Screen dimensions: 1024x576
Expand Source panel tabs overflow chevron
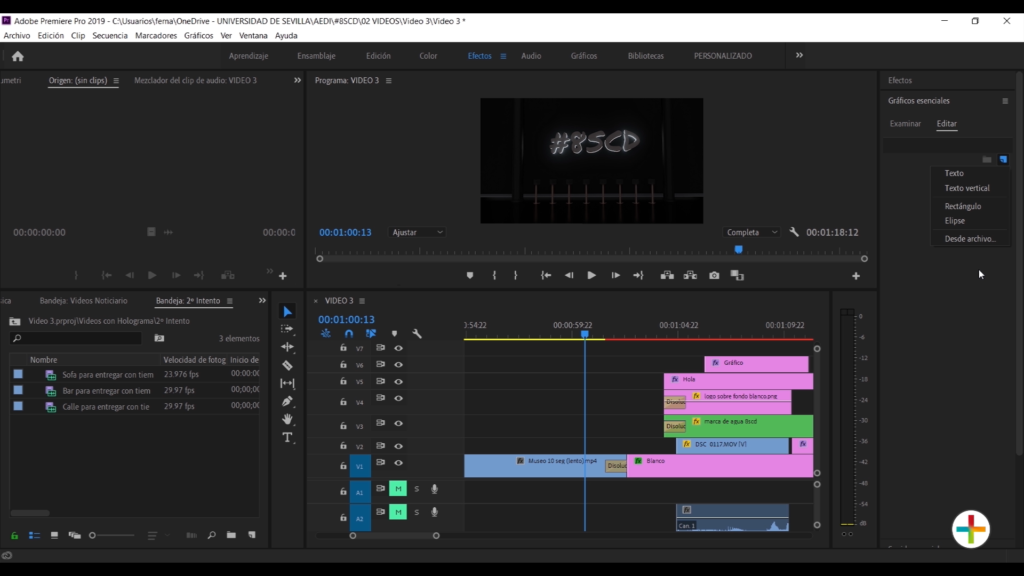pos(297,80)
